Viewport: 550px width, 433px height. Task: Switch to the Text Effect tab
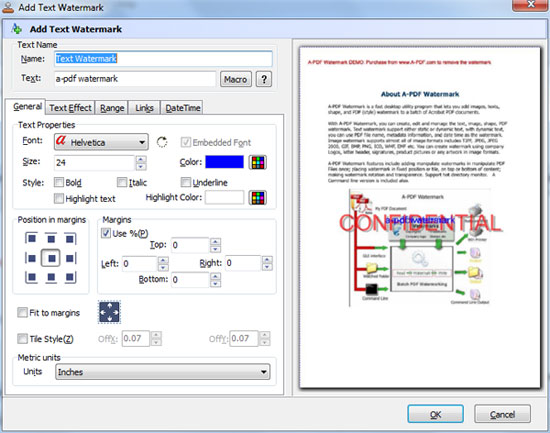pyautogui.click(x=70, y=108)
